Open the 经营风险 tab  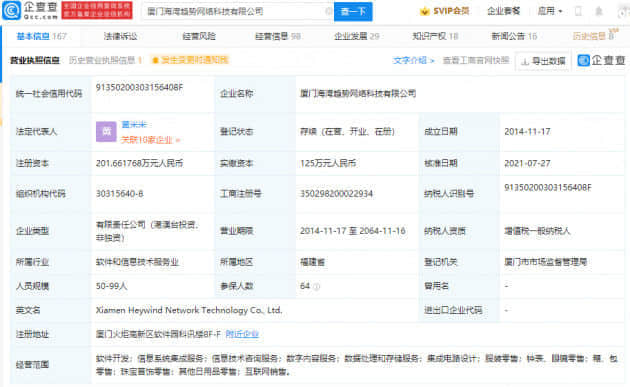199,37
